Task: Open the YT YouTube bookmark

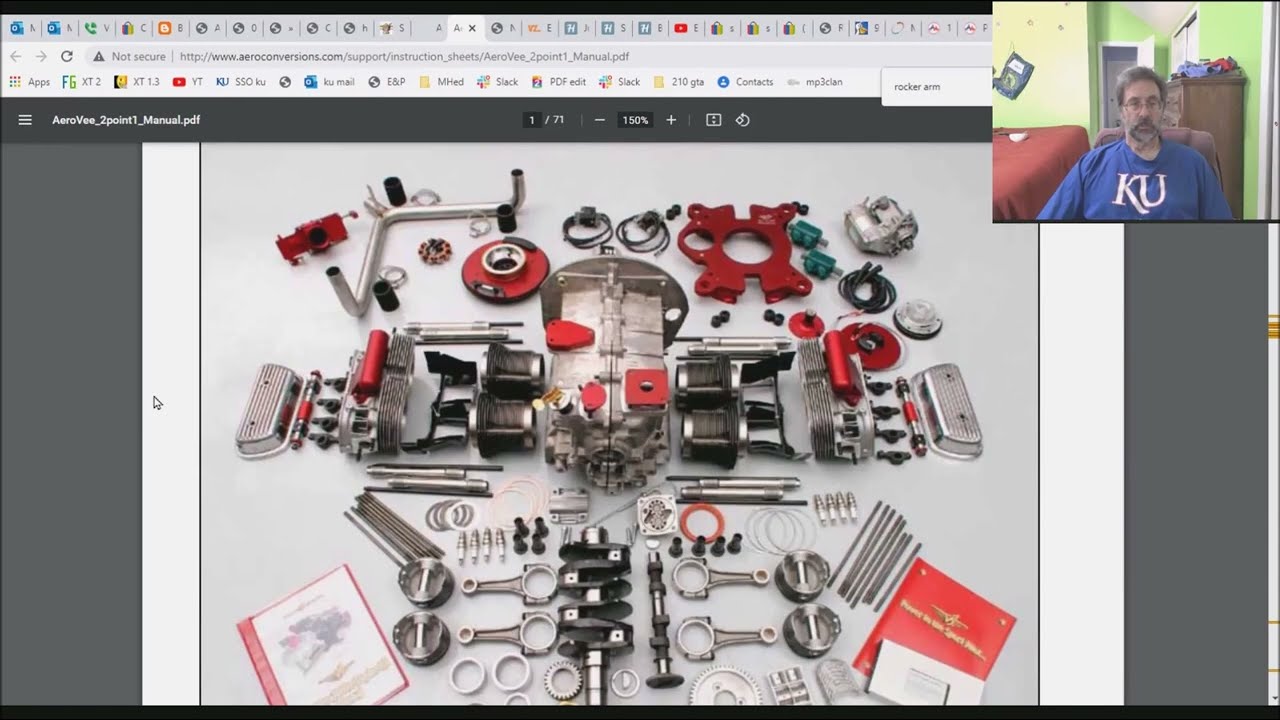Action: (188, 82)
